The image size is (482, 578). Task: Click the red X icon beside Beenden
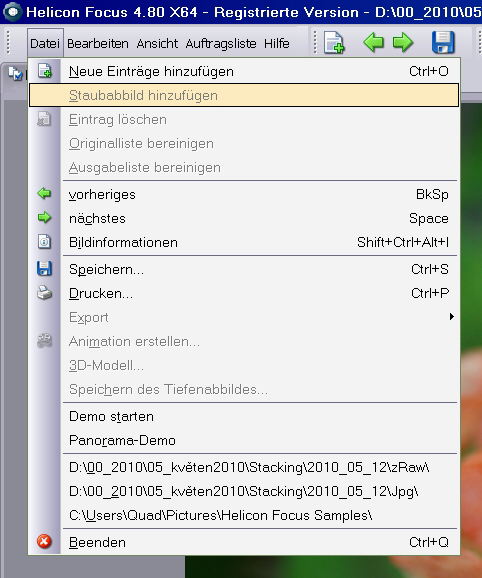point(44,542)
